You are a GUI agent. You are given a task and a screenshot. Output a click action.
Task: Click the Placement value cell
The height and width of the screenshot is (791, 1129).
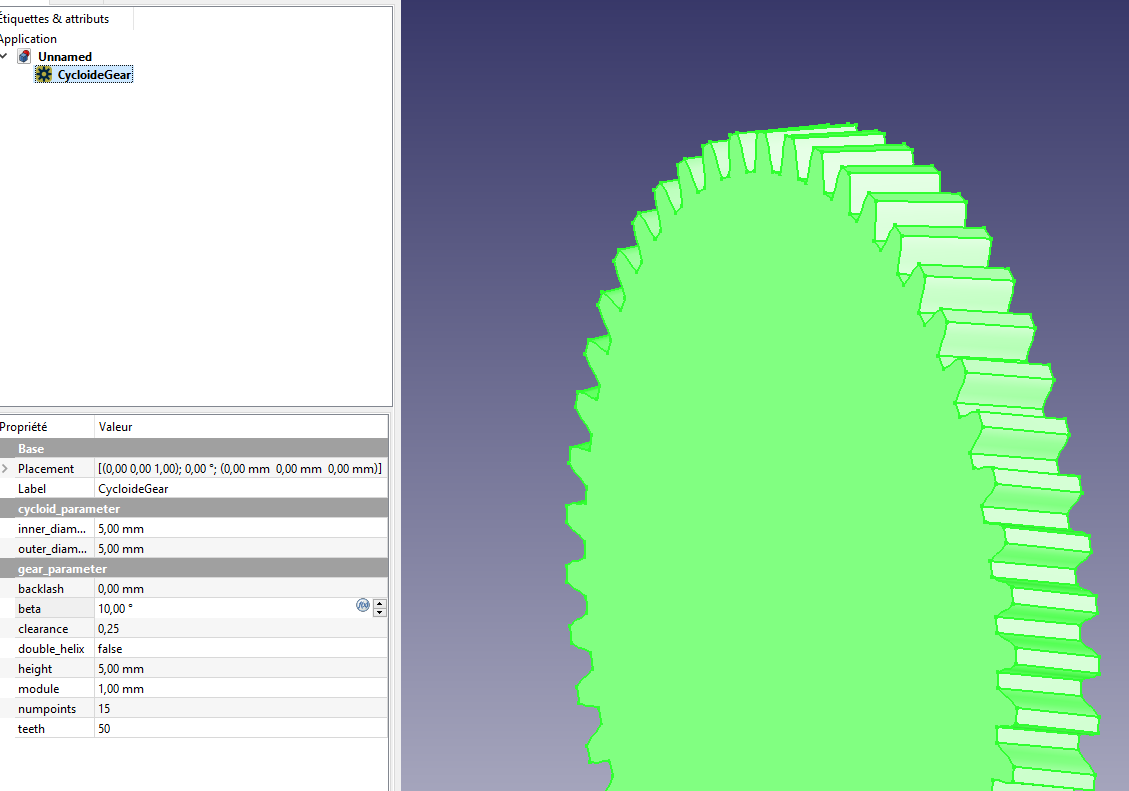click(x=241, y=469)
